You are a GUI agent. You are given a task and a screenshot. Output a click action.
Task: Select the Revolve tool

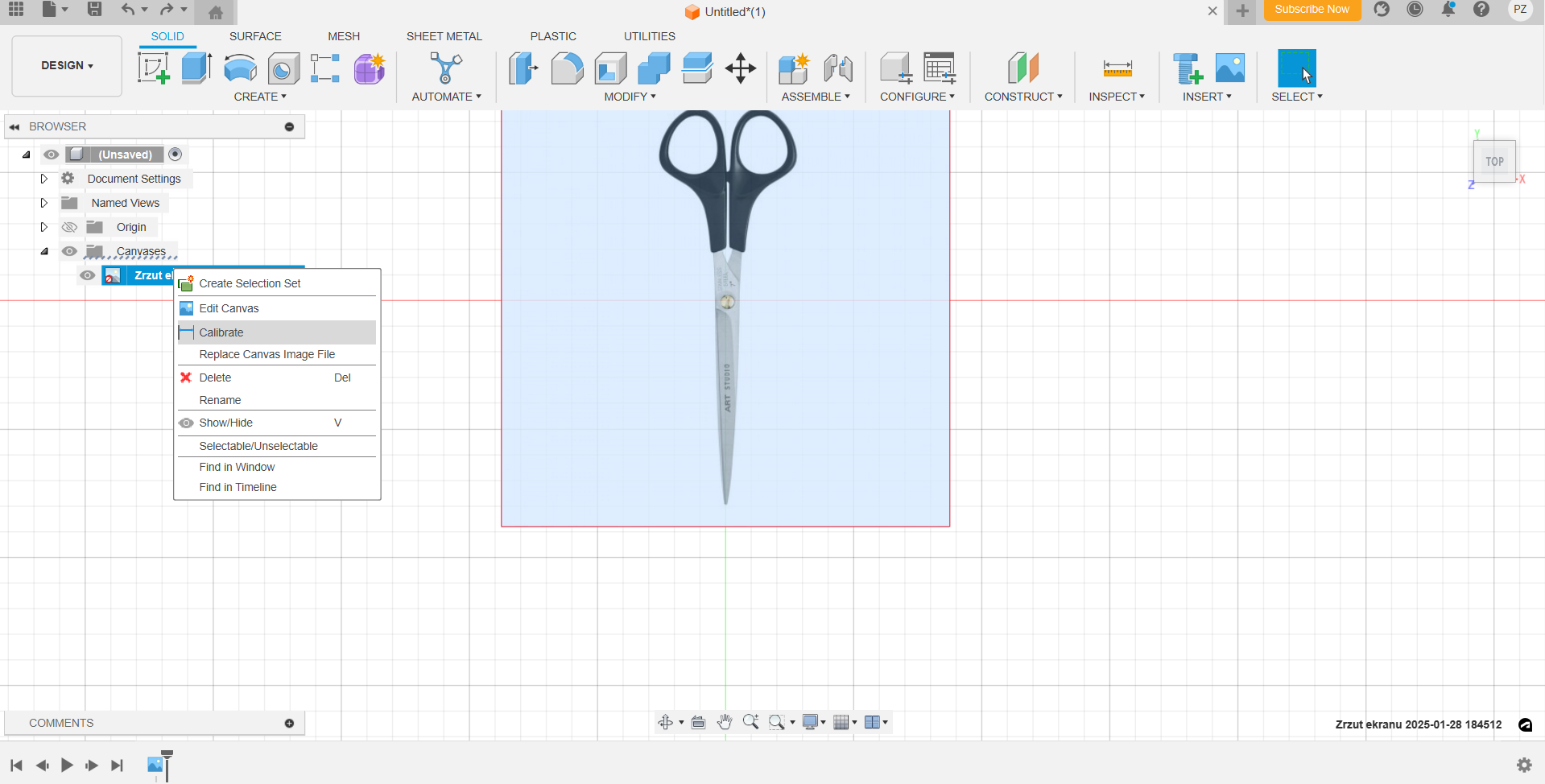click(x=240, y=68)
